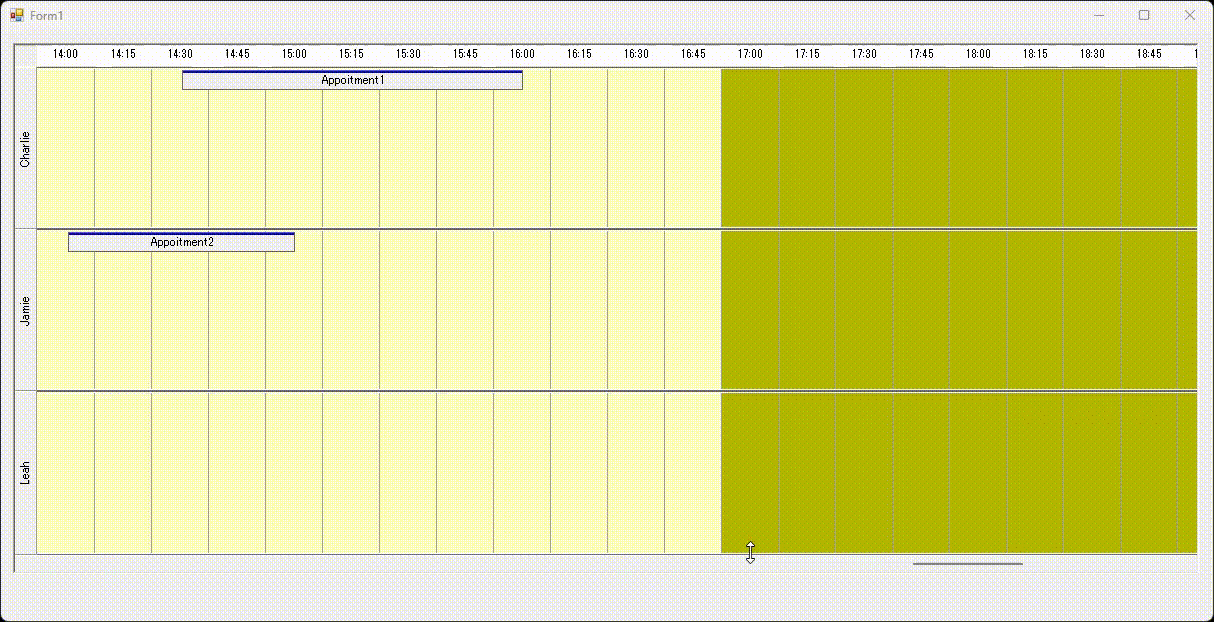The image size is (1214, 622).
Task: Click Charlie's dark 17:00 time slot
Action: 750,148
